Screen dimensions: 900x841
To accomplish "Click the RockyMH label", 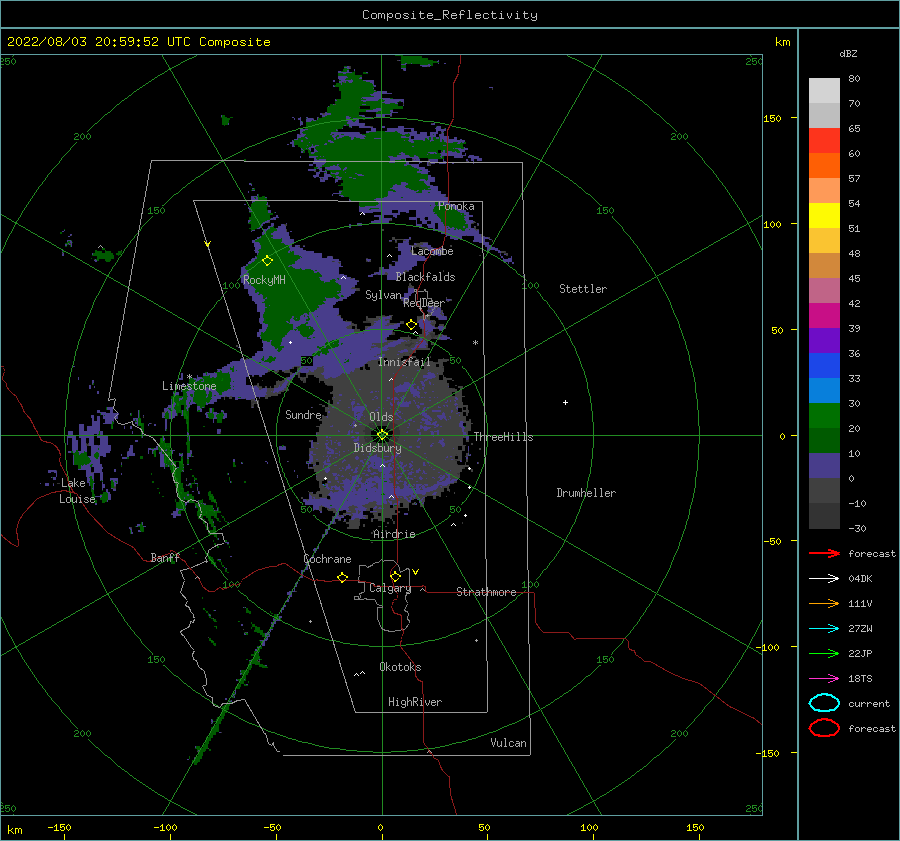I will tap(264, 280).
